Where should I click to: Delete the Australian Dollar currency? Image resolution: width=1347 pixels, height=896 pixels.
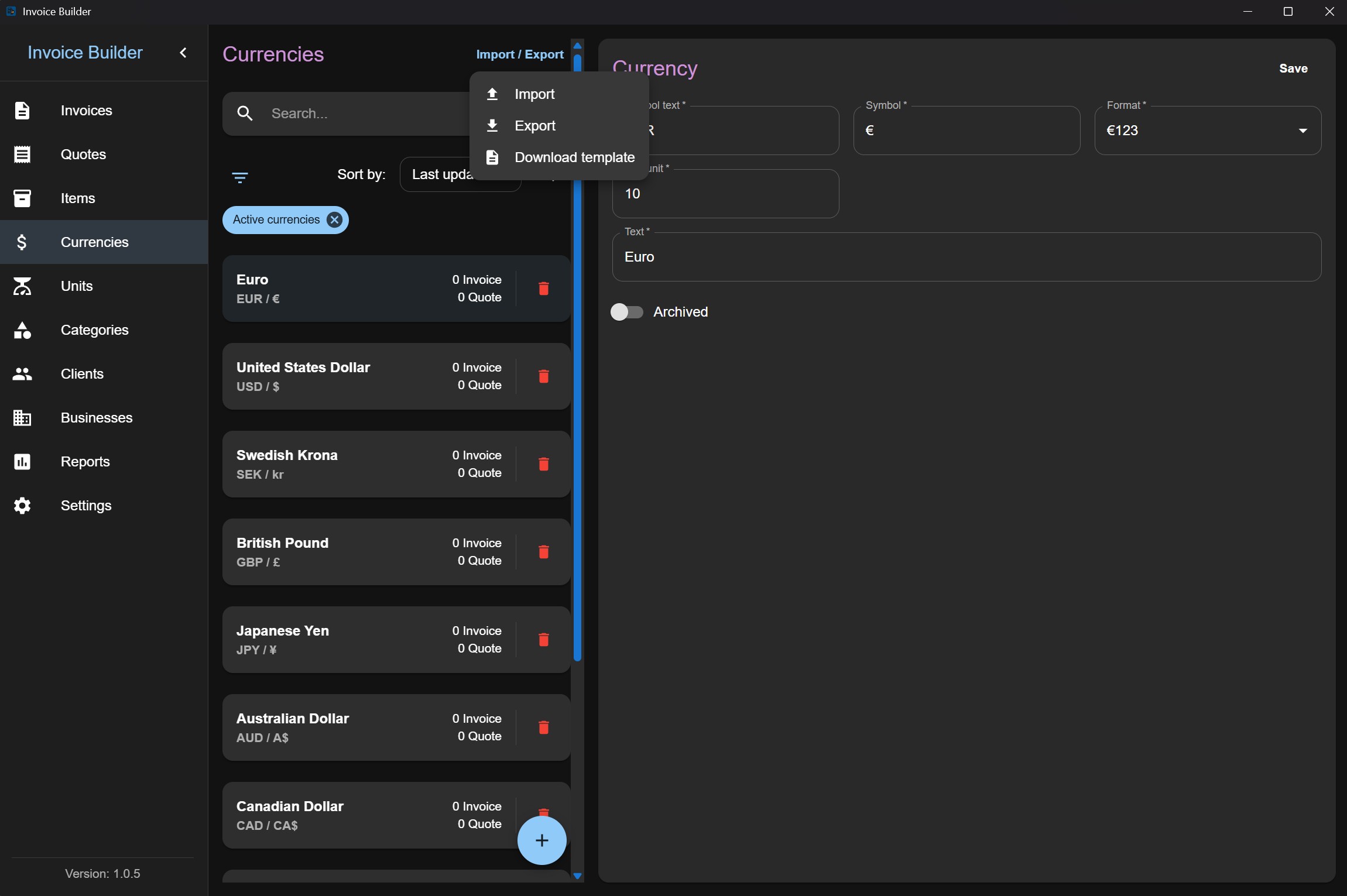tap(543, 727)
